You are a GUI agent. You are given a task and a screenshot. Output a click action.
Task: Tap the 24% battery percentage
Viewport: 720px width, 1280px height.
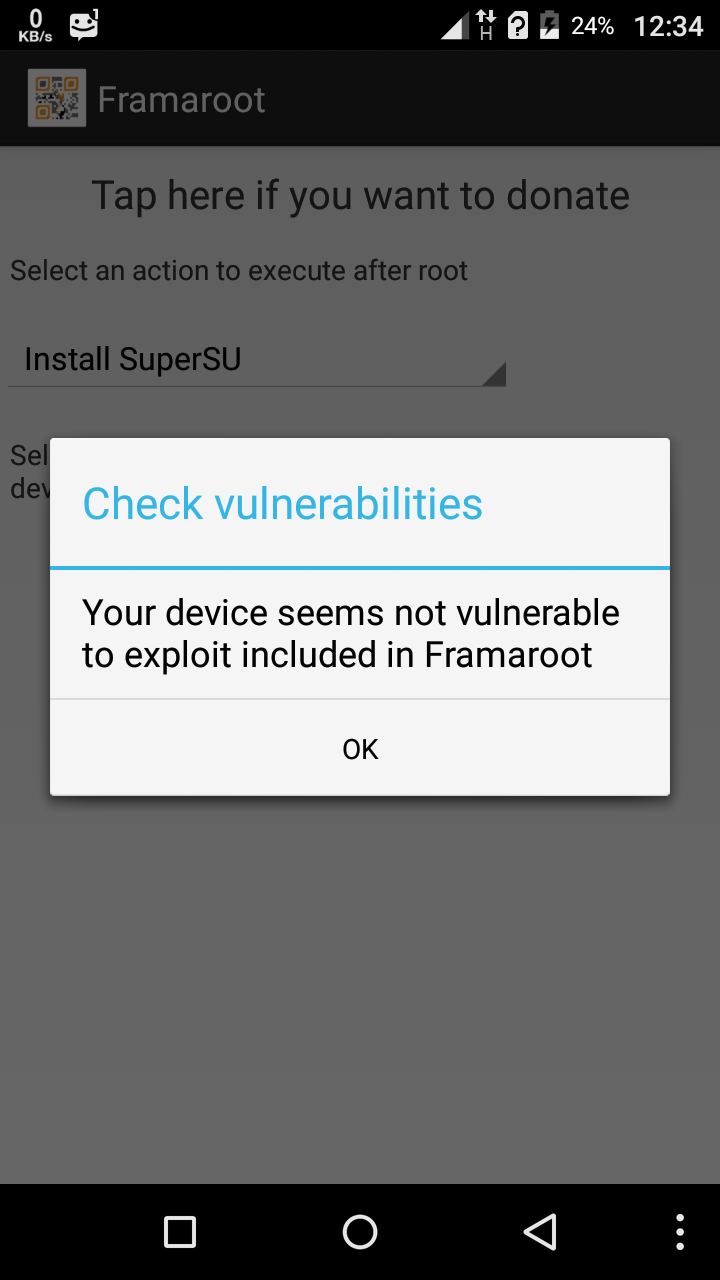592,26
